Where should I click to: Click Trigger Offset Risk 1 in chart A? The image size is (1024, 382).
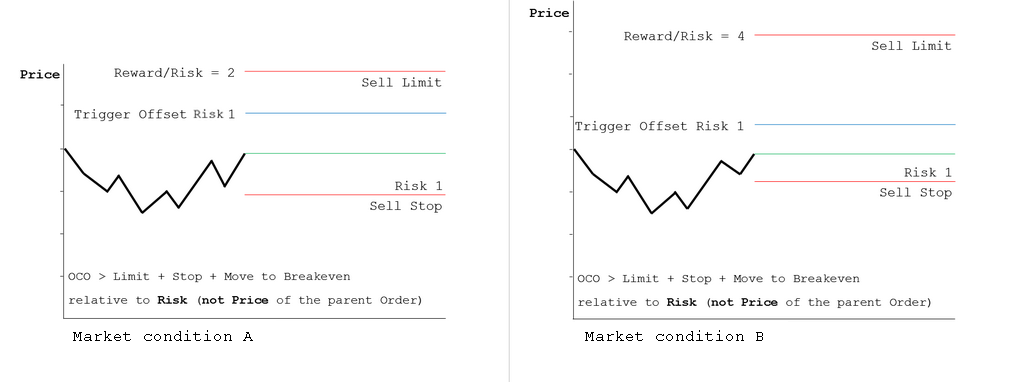(x=154, y=114)
